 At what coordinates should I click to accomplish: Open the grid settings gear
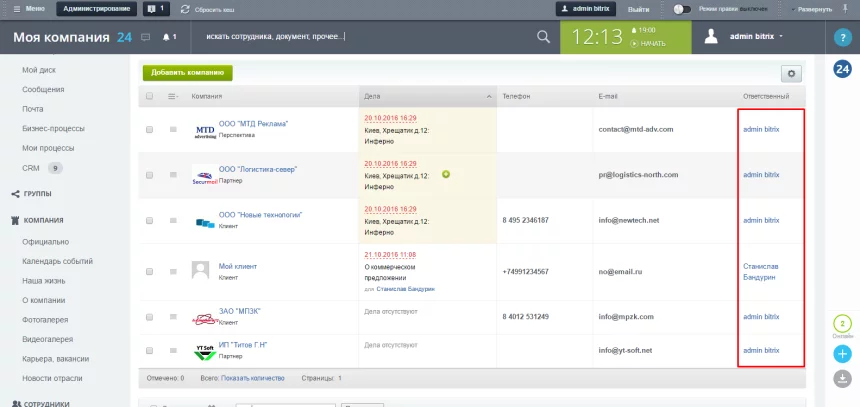tap(792, 73)
